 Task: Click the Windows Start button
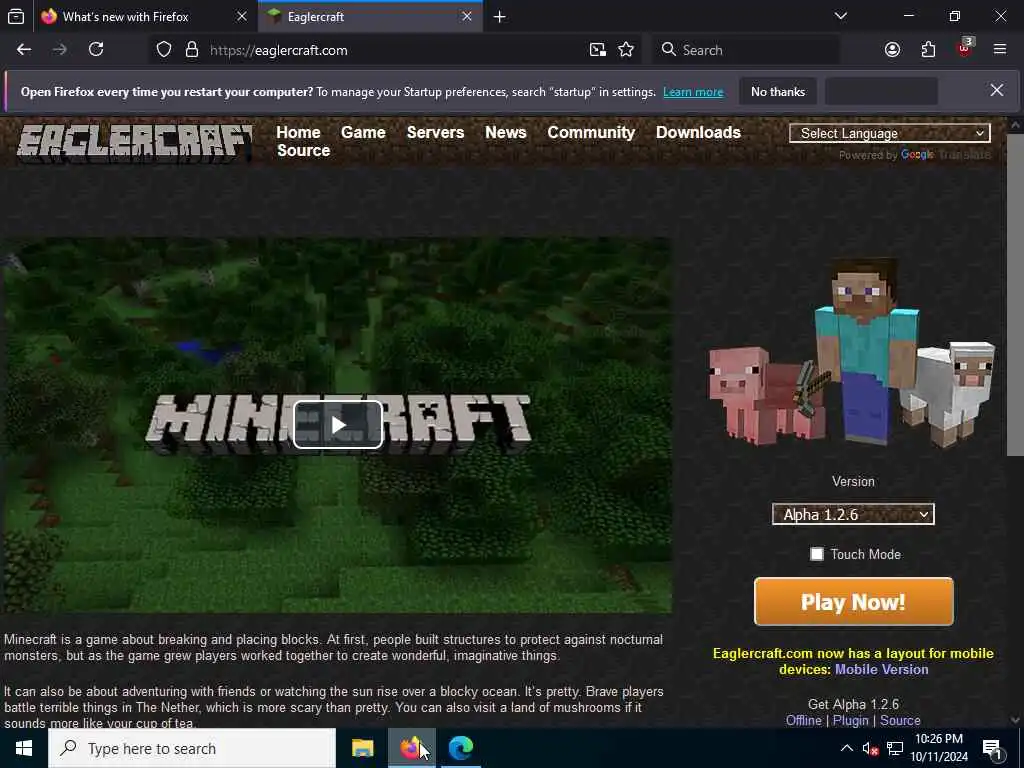point(24,748)
